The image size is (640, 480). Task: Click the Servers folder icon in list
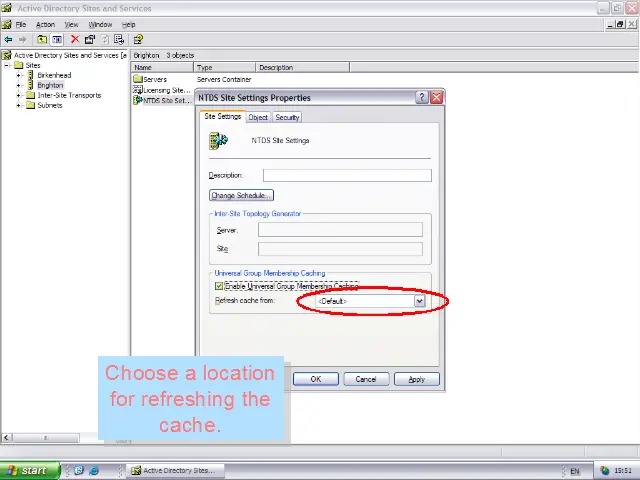[x=138, y=79]
